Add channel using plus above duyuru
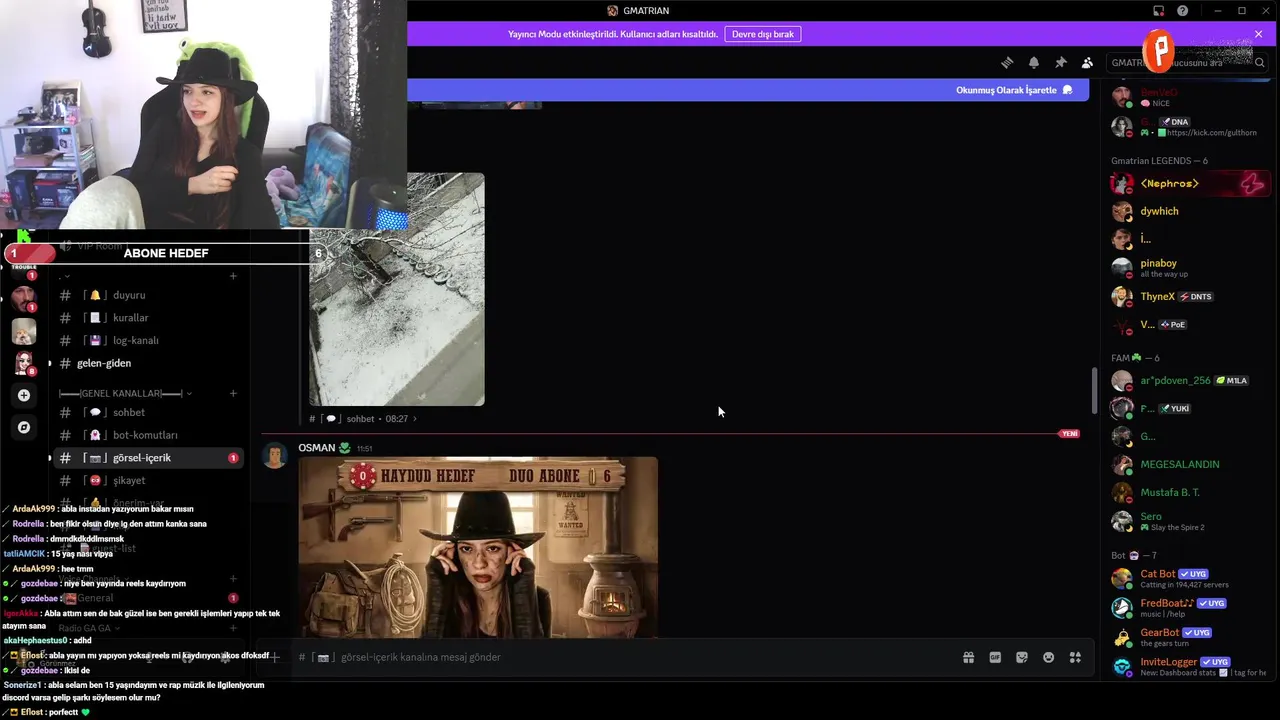 point(233,276)
